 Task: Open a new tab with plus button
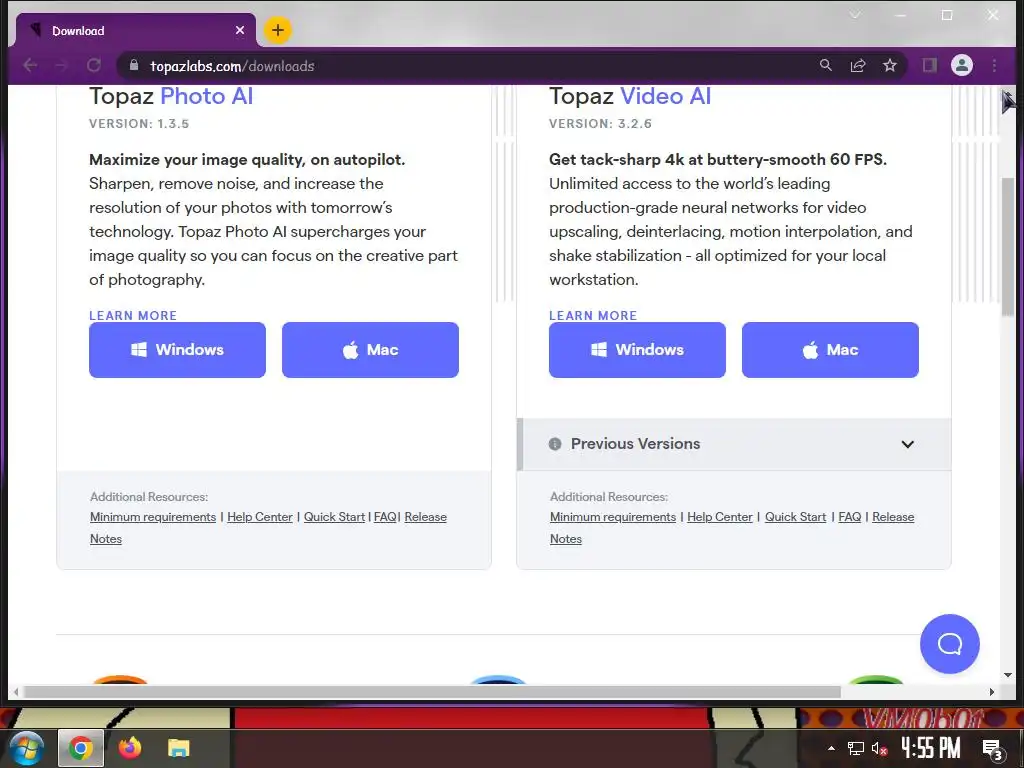pyautogui.click(x=278, y=30)
